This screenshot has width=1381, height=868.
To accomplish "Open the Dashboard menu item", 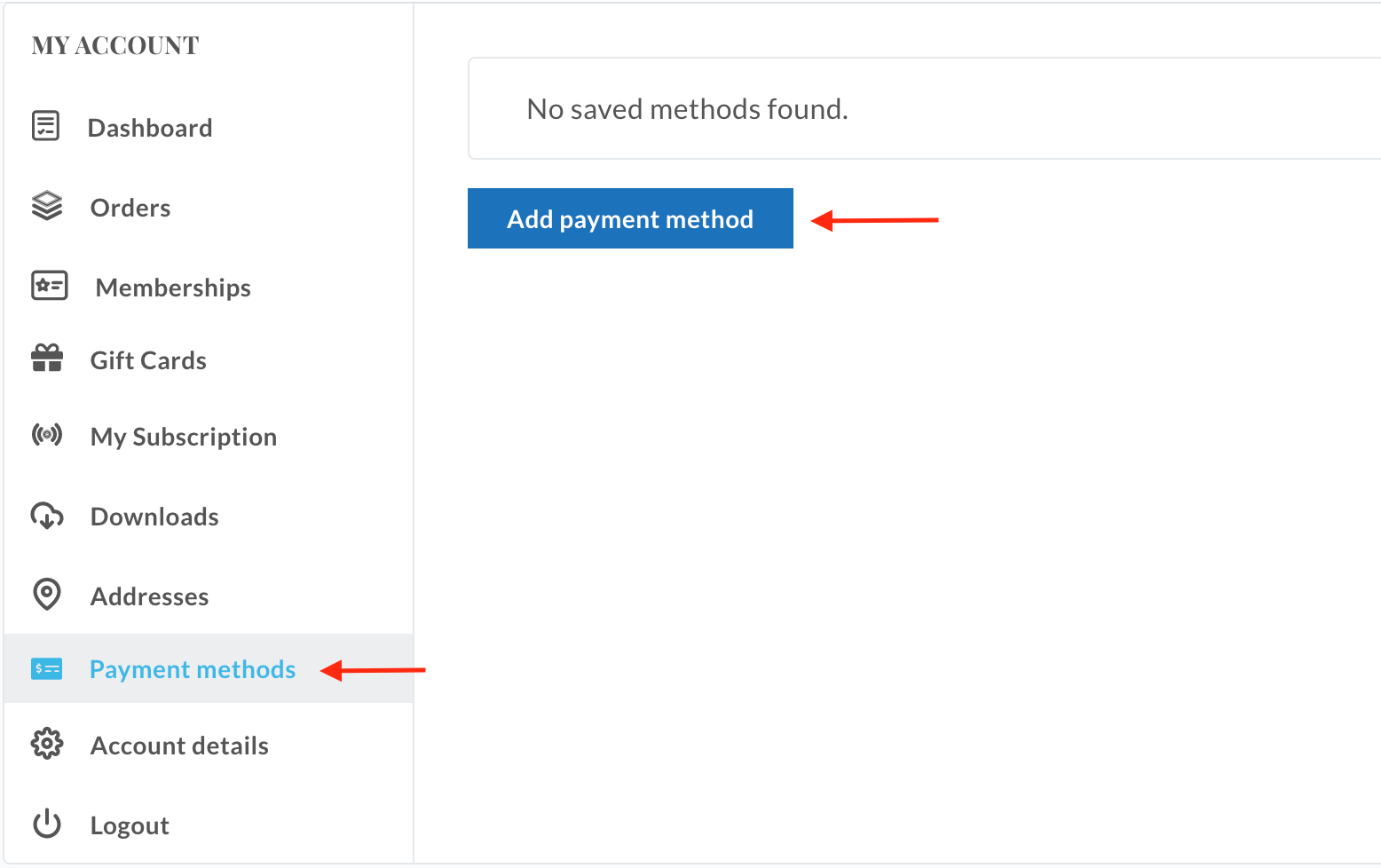I will click(150, 128).
